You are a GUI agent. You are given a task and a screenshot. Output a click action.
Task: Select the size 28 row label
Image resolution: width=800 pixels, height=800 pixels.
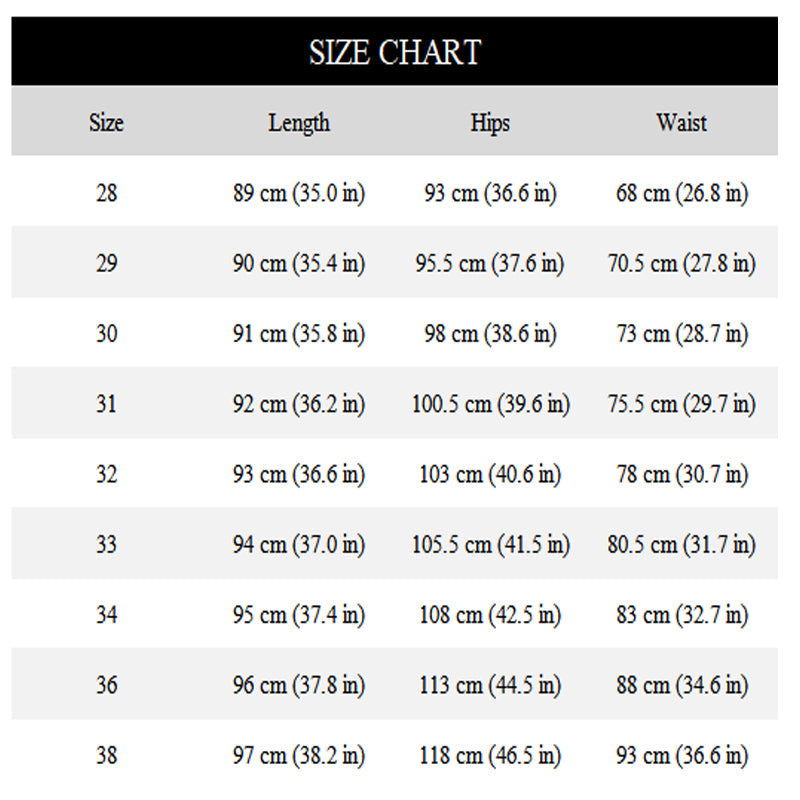point(106,193)
